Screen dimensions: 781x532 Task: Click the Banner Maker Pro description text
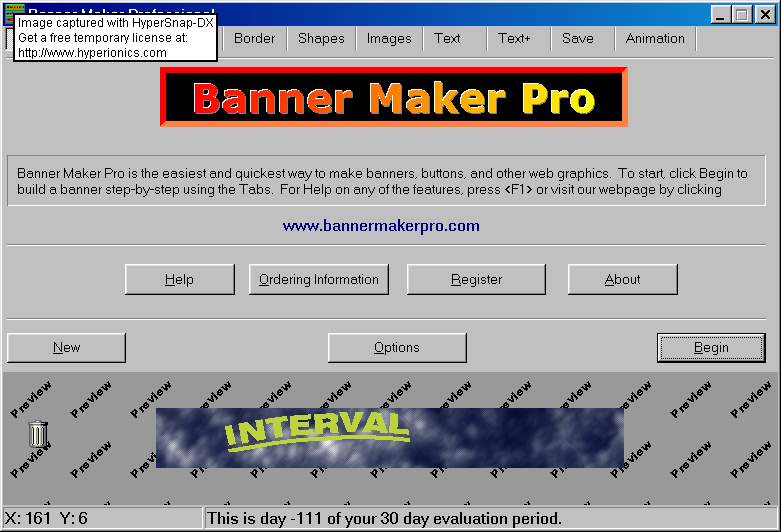pyautogui.click(x=382, y=181)
